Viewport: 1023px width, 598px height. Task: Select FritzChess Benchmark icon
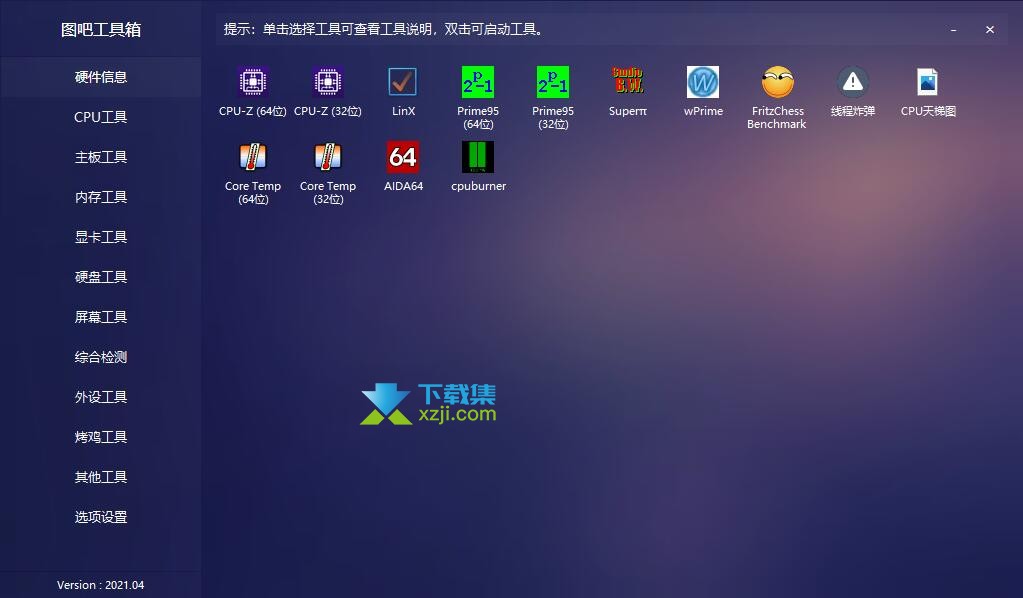pos(777,82)
